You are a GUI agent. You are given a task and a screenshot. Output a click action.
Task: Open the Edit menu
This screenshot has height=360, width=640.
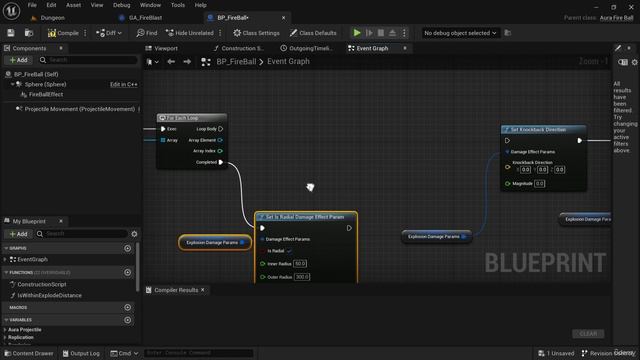(x=51, y=5)
